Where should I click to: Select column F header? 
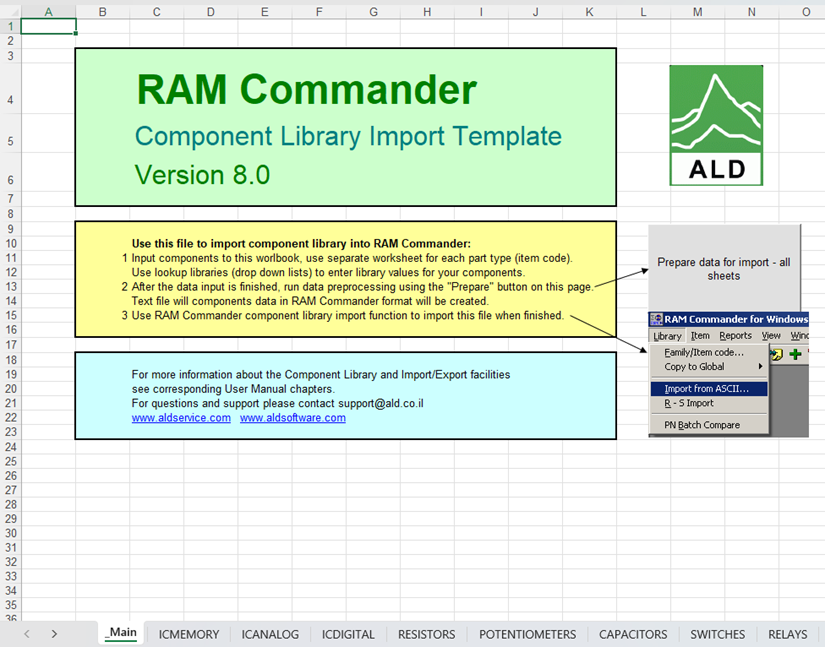click(x=318, y=11)
